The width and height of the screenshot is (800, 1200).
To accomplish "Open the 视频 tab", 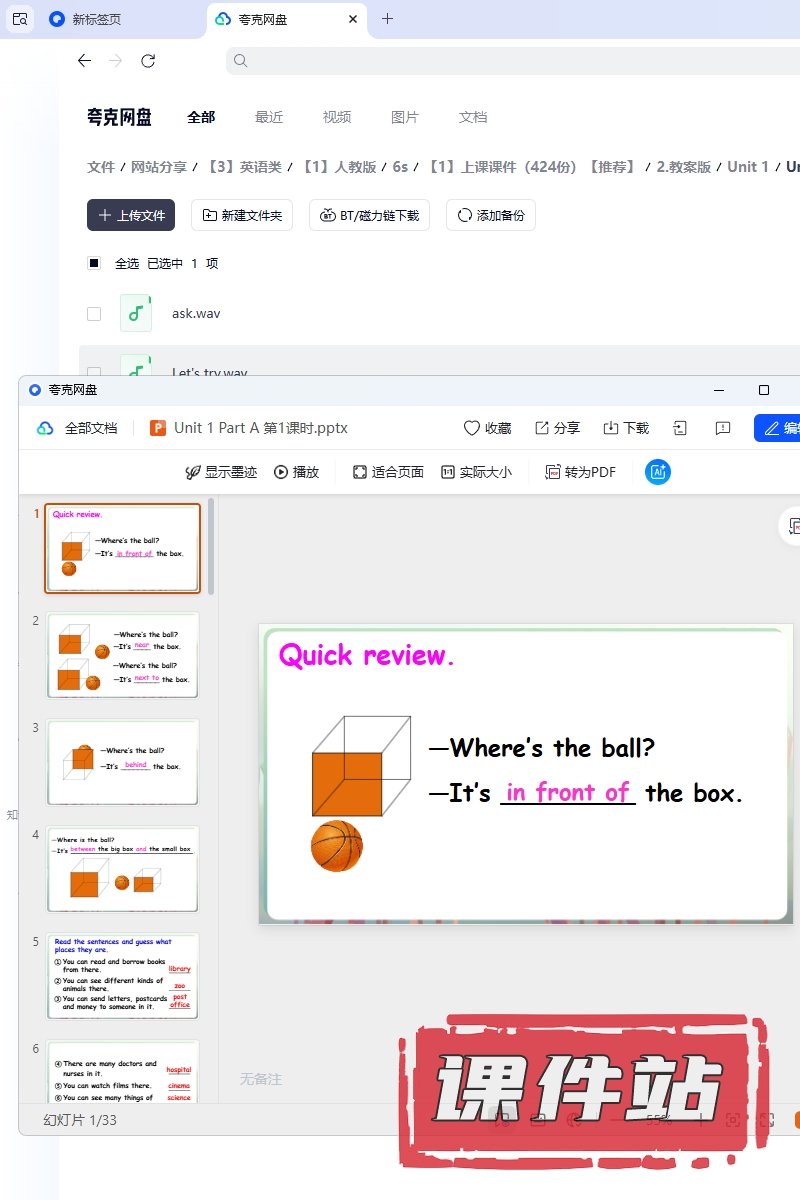I will (x=337, y=117).
